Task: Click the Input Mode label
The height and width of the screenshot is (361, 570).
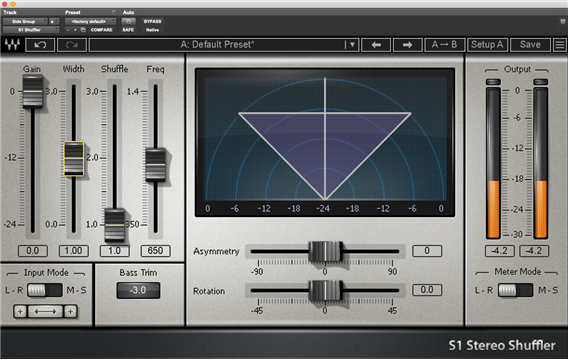Action: tap(46, 273)
